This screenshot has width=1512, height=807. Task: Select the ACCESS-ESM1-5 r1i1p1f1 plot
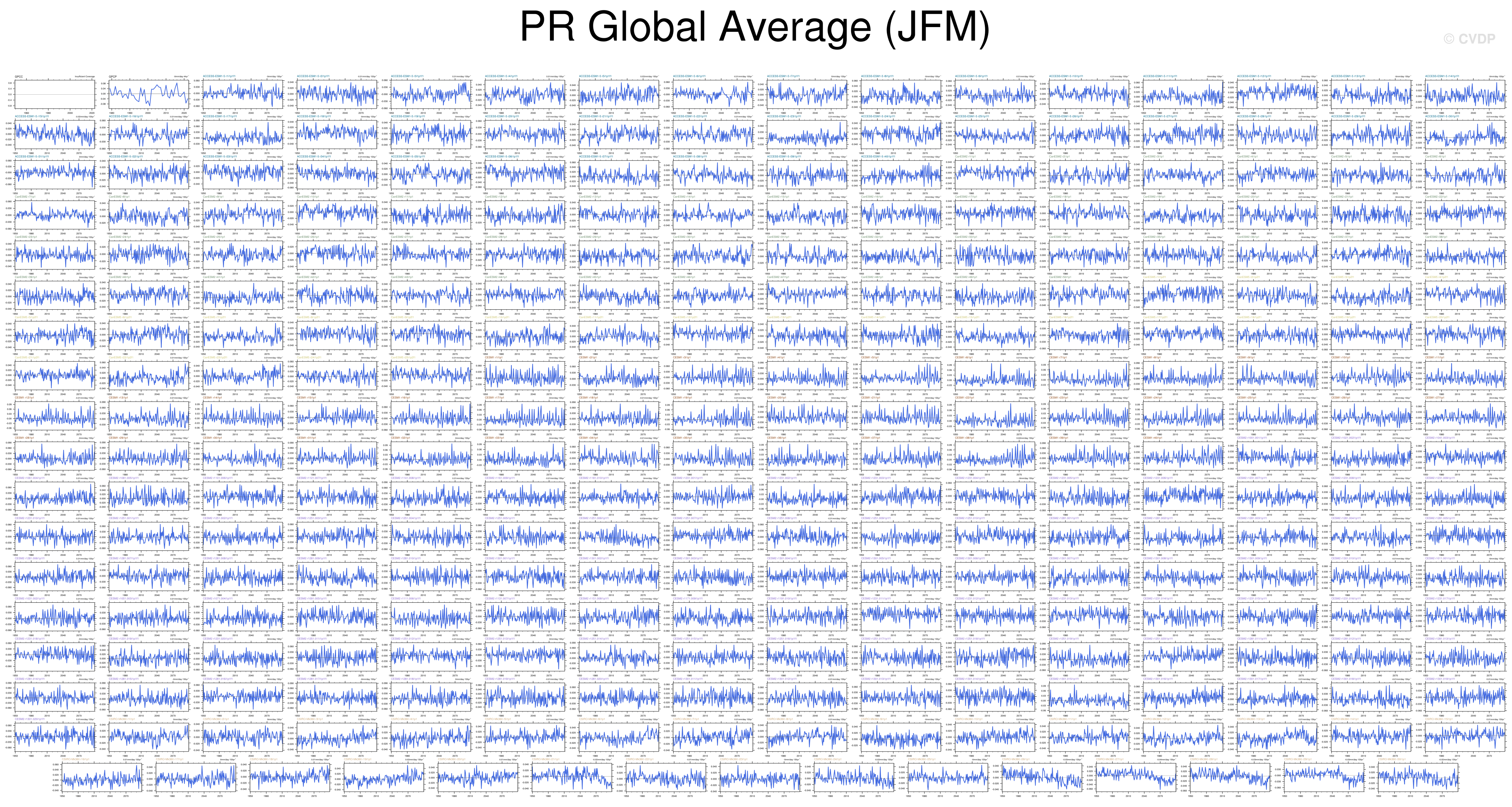[x=242, y=94]
